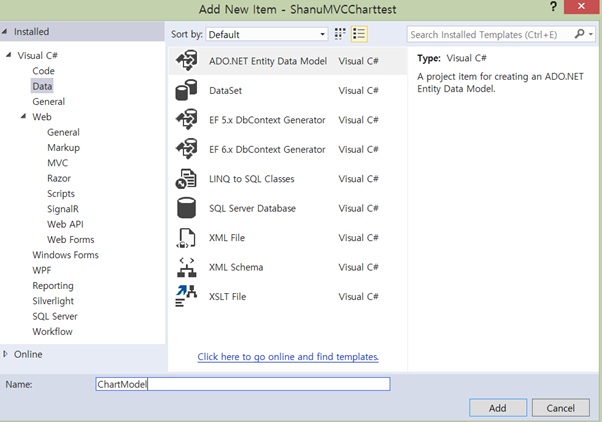This screenshot has width=602, height=422.
Task: Click the SQL Server Database icon
Action: tap(186, 208)
